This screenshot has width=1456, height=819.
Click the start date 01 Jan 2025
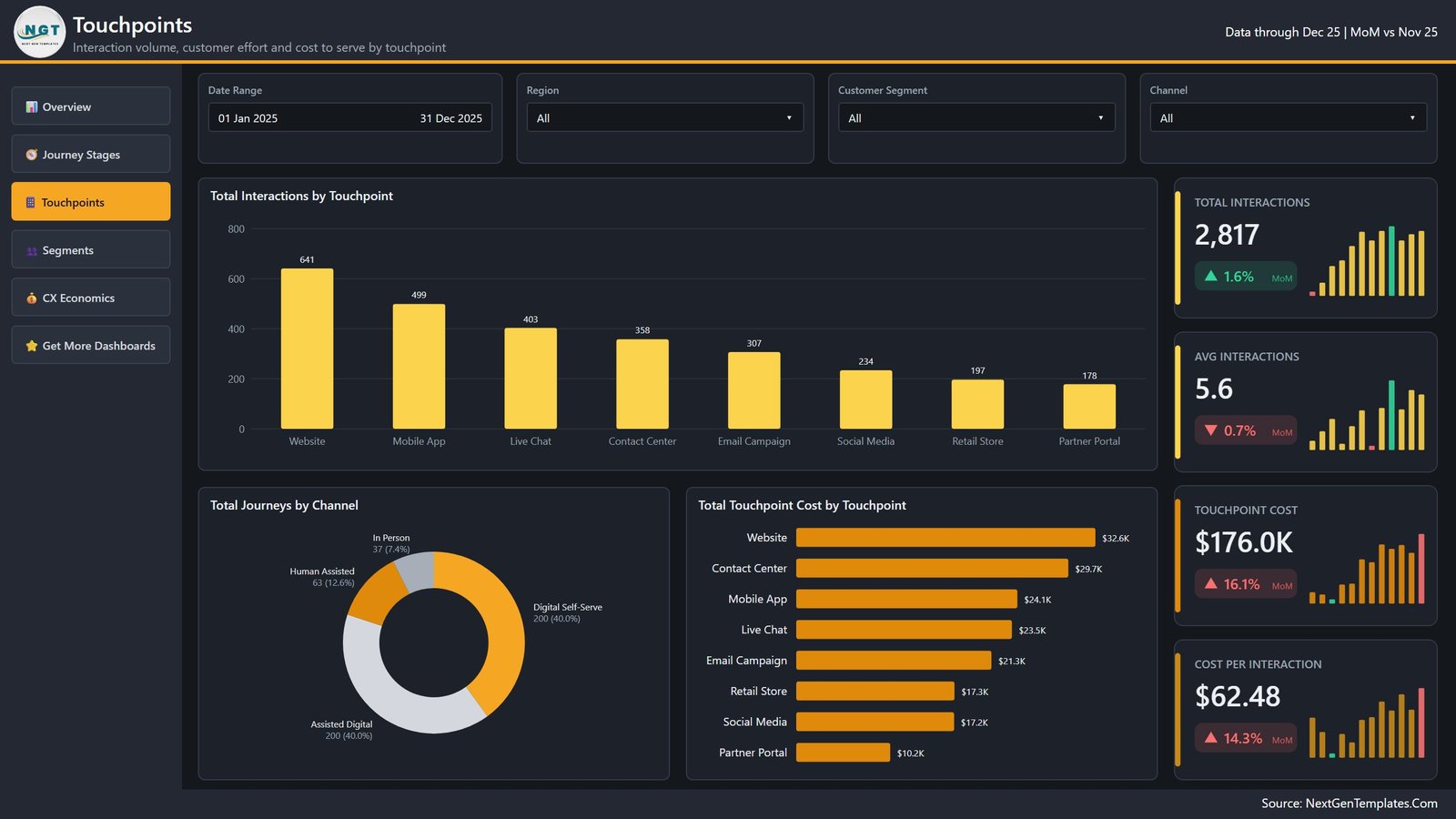tap(248, 118)
